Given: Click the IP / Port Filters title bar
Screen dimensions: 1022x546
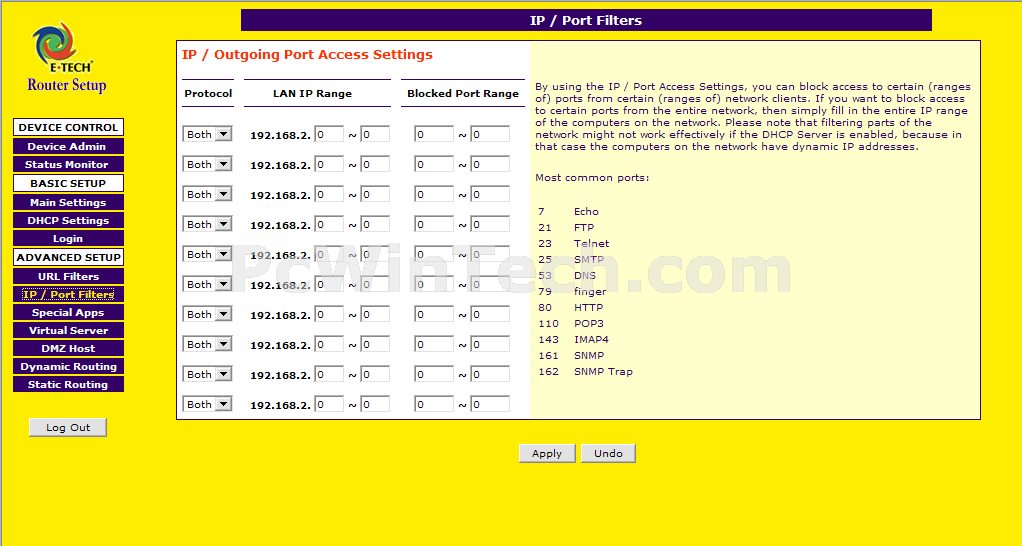Looking at the screenshot, I should point(586,20).
